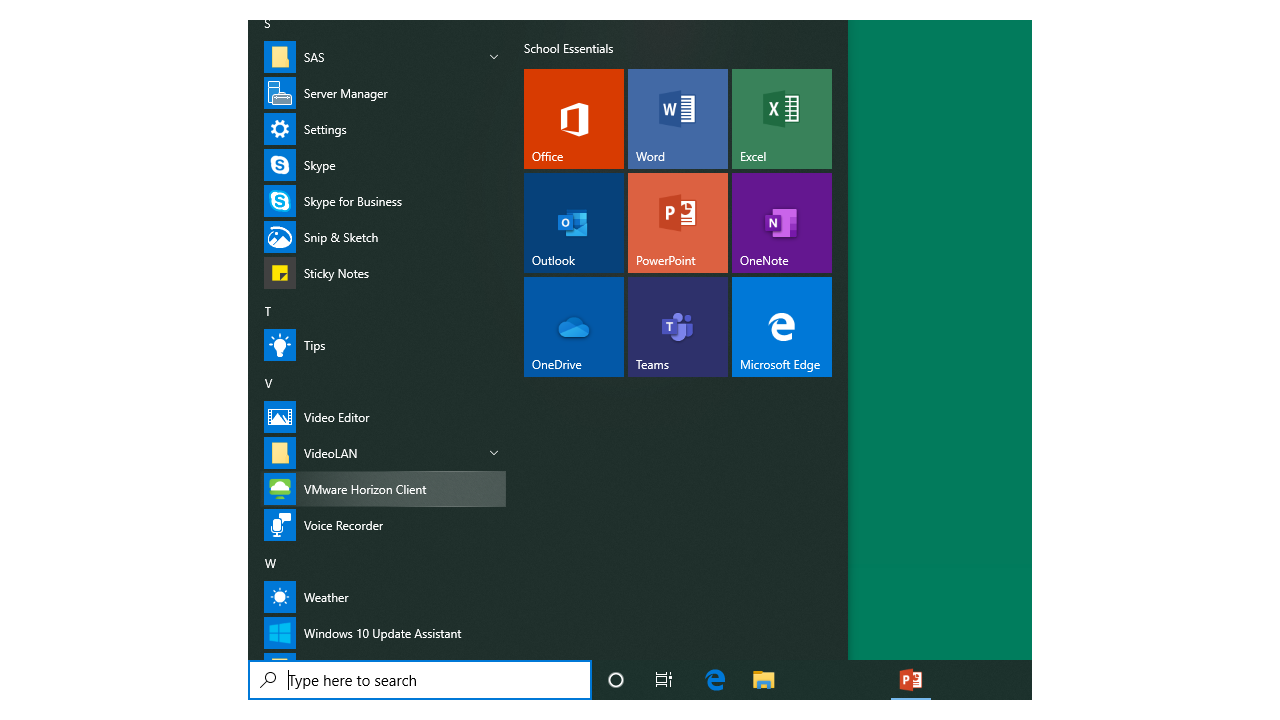Screen dimensions: 1280x720
Task: Open the Office tile
Action: click(x=573, y=118)
